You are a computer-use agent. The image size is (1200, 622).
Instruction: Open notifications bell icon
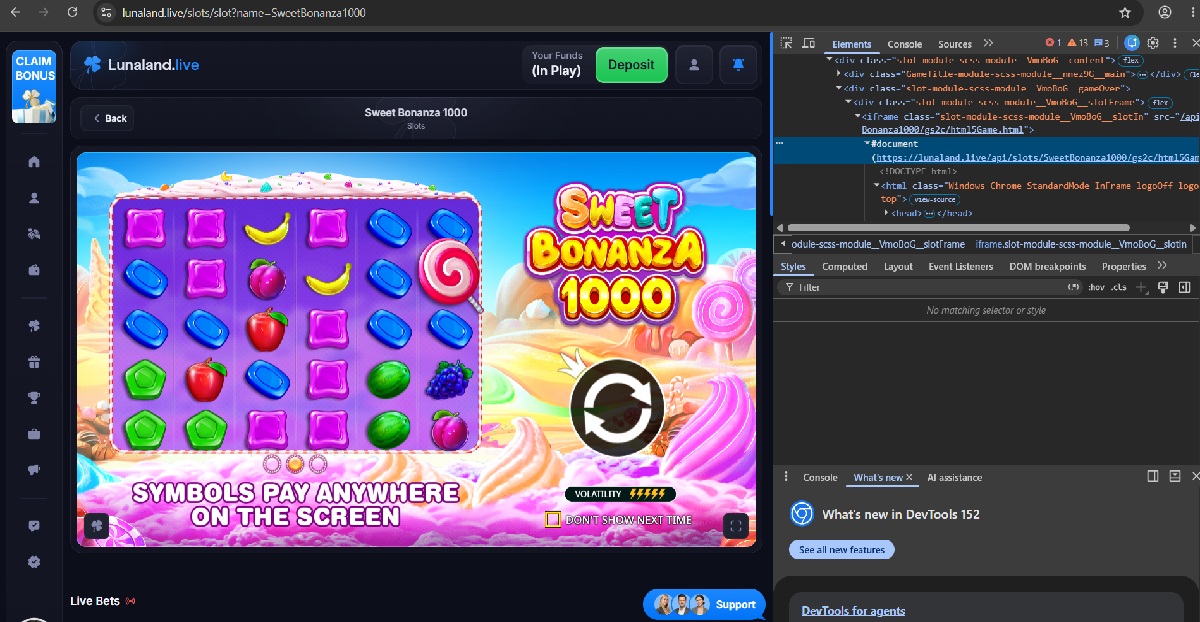738,65
